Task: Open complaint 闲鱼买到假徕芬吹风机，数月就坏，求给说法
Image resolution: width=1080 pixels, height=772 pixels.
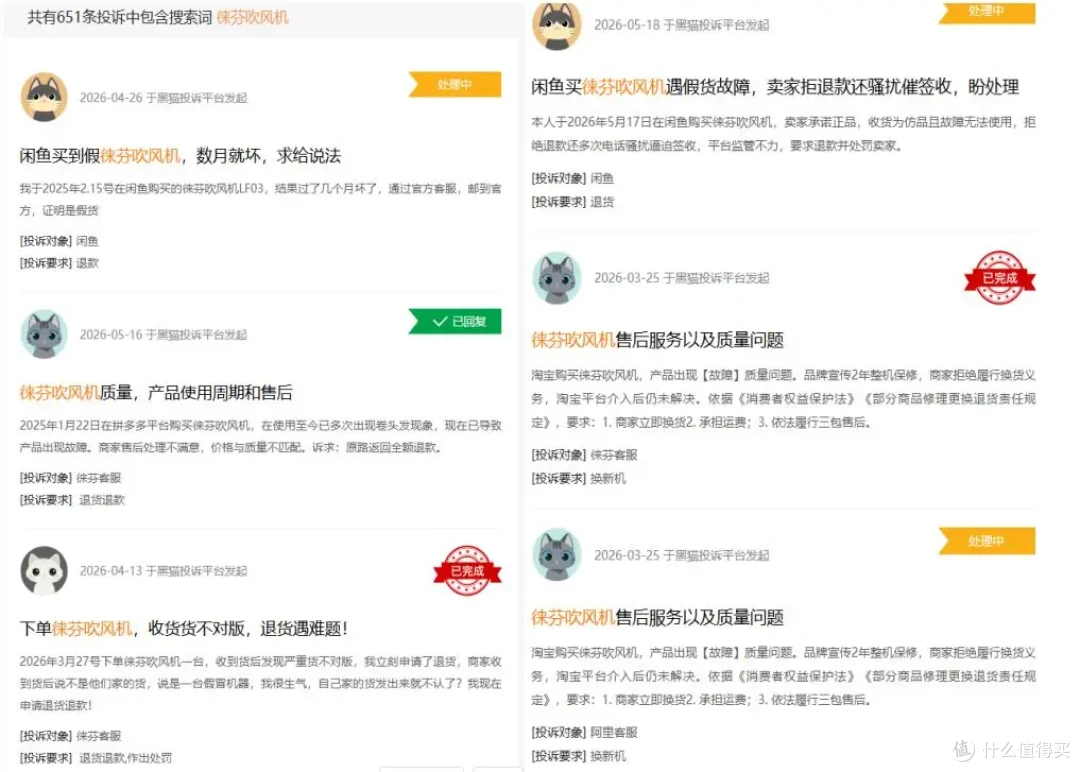Action: pos(180,156)
